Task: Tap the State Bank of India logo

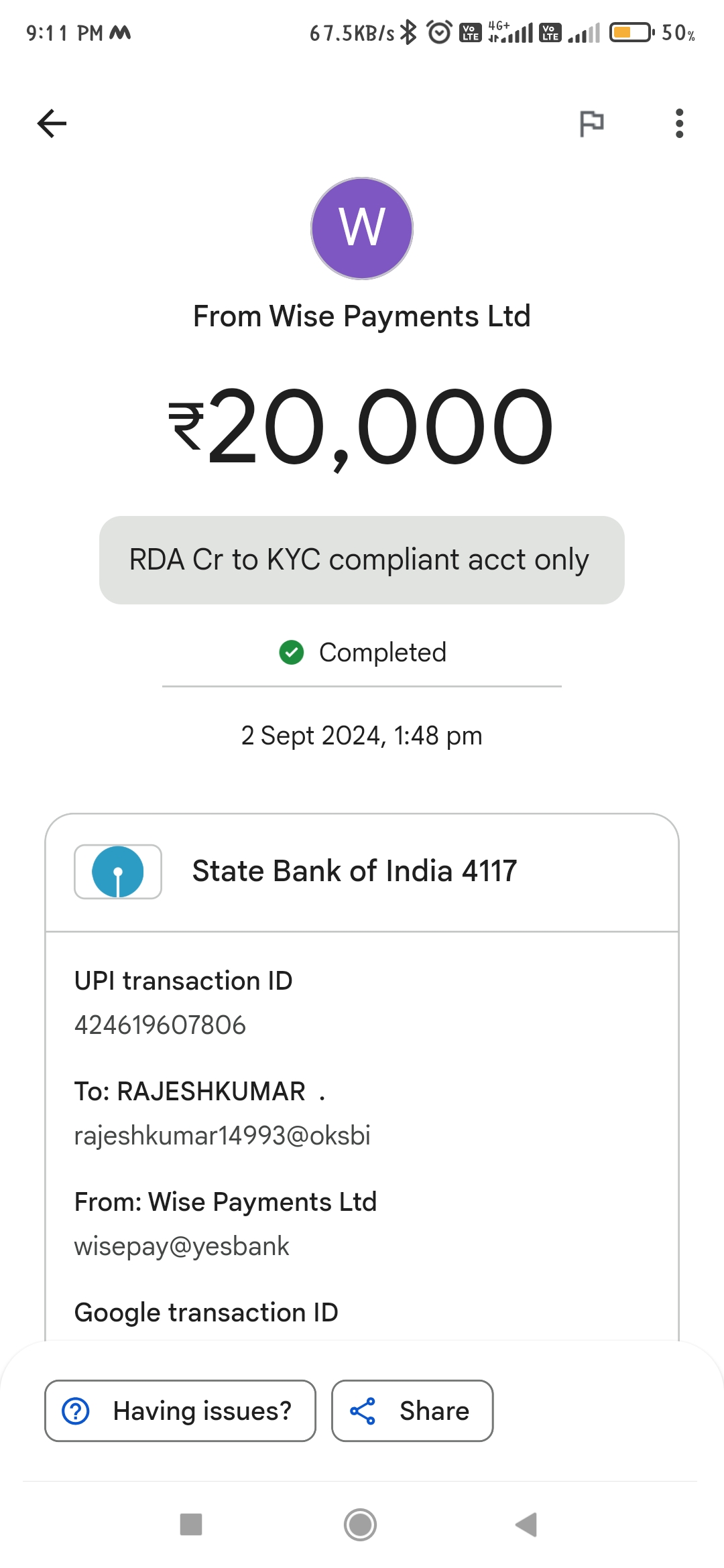Action: 118,871
